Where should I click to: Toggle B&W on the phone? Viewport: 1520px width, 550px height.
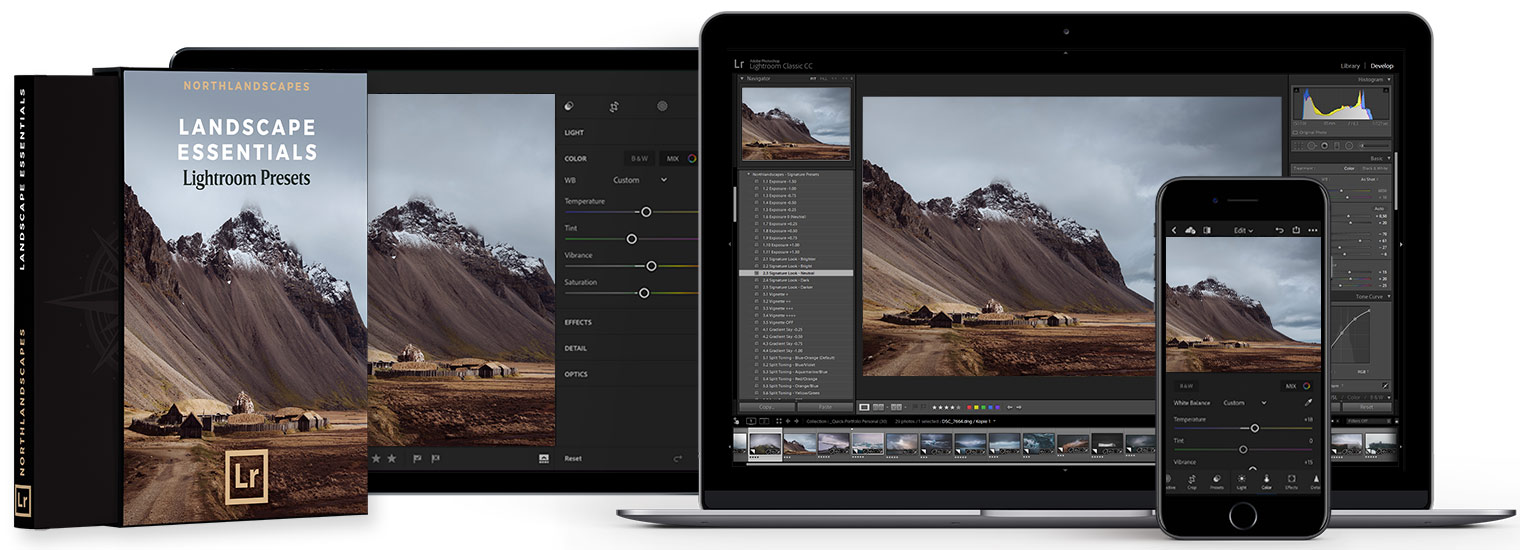[x=1186, y=386]
